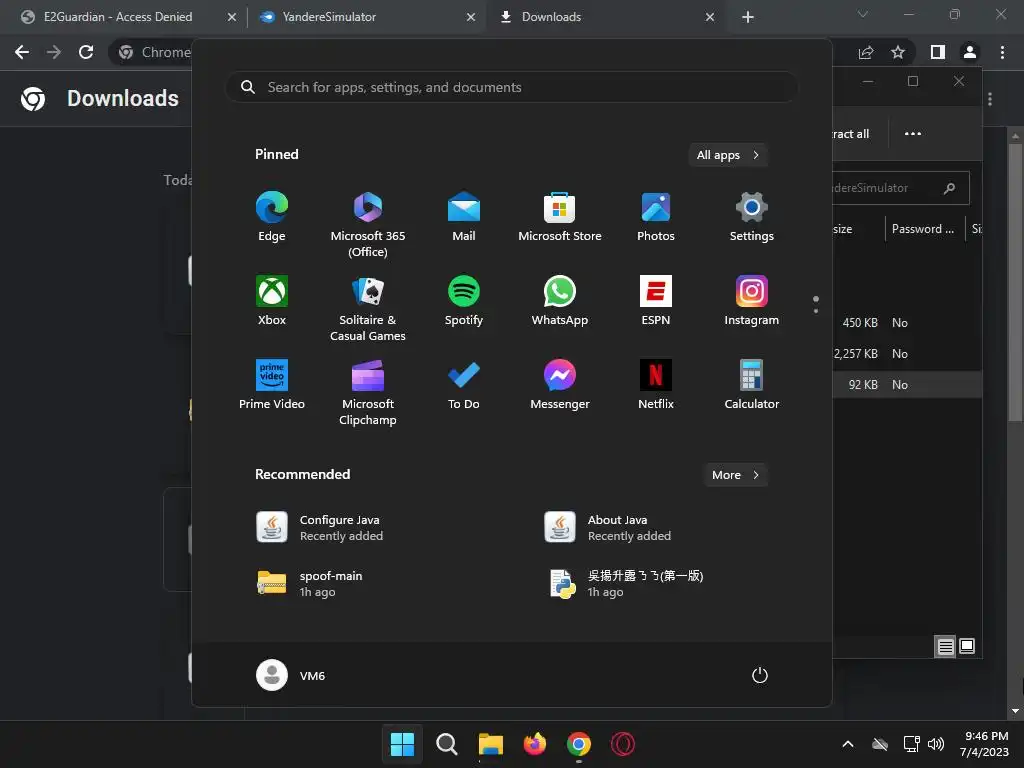Launch the Xbox app
This screenshot has width=1024, height=768.
[272, 301]
